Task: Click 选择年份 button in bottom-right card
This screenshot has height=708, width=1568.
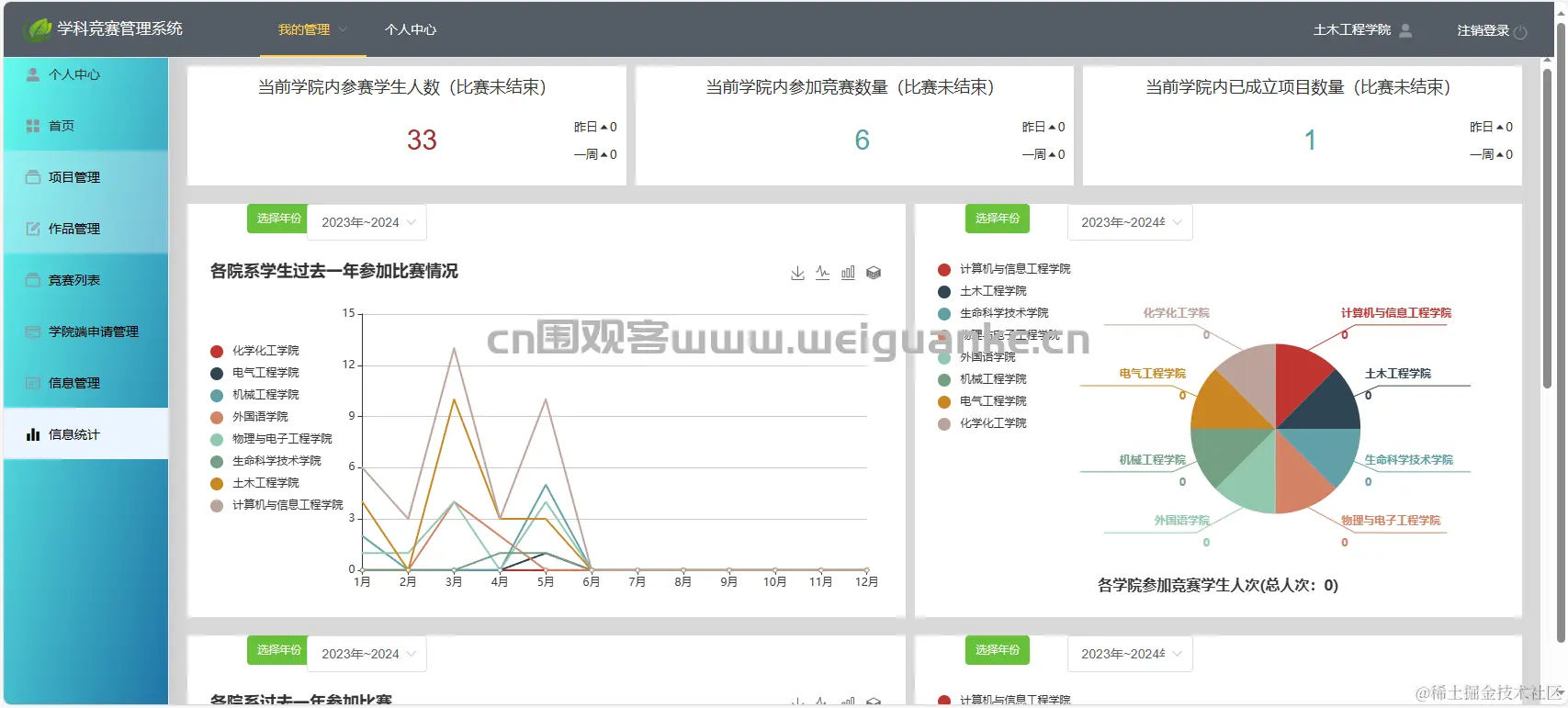Action: tap(997, 650)
